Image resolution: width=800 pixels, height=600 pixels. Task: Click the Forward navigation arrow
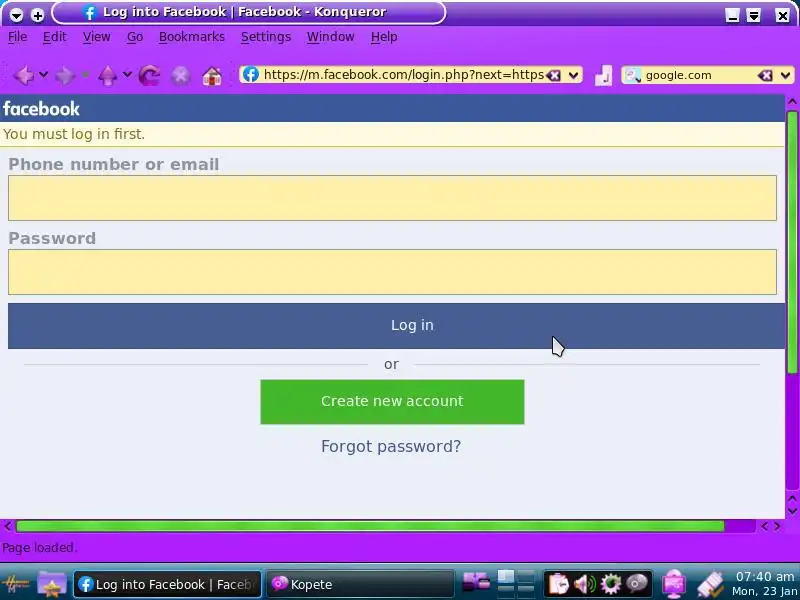tap(65, 76)
